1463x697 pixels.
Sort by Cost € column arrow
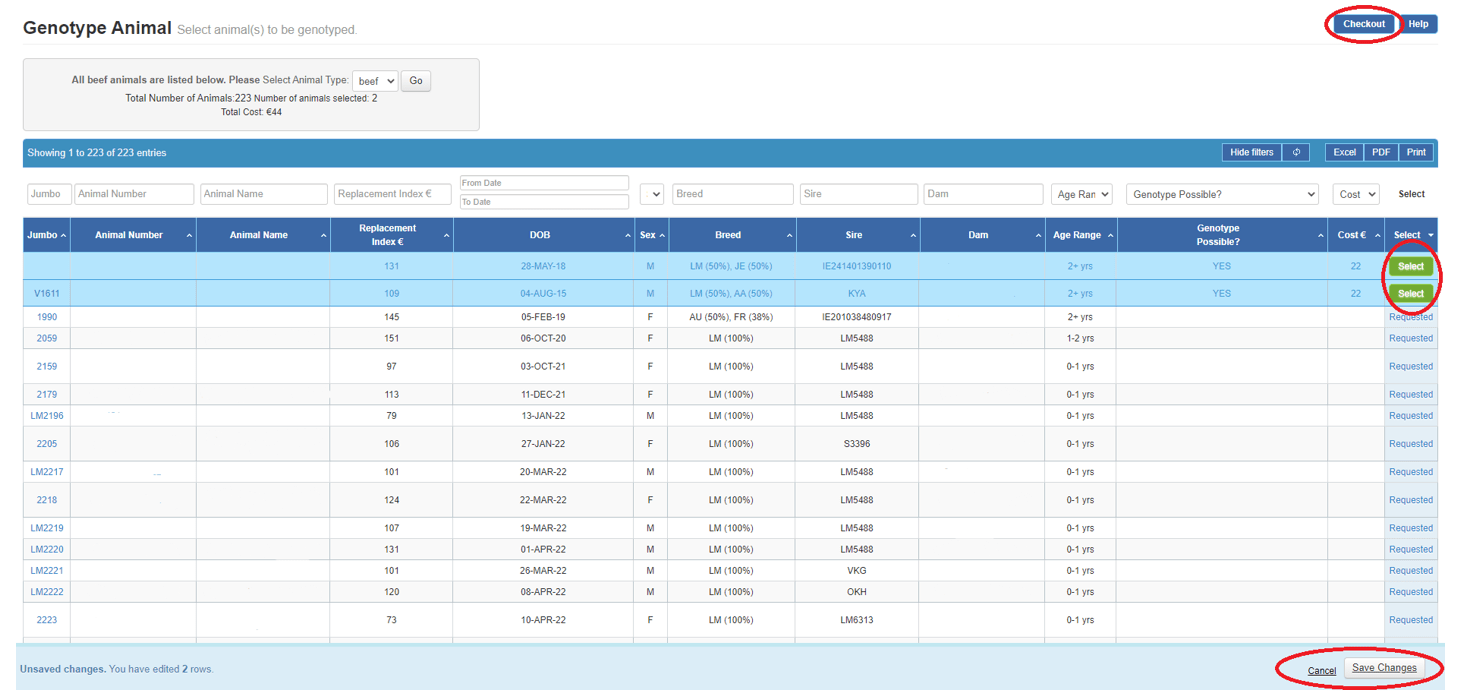click(x=1376, y=236)
